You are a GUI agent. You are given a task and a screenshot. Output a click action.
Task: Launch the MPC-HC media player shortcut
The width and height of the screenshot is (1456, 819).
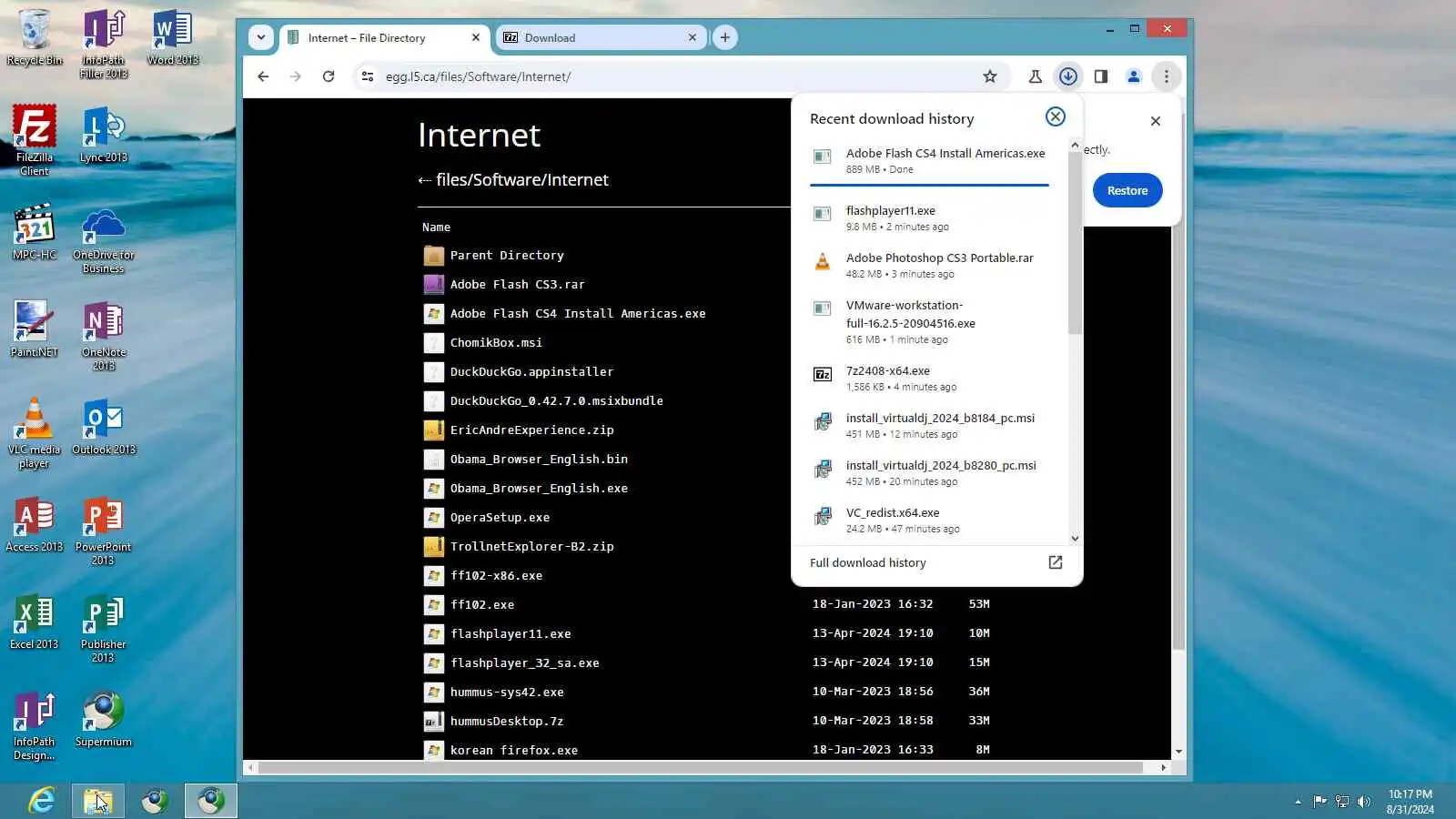coord(35,232)
